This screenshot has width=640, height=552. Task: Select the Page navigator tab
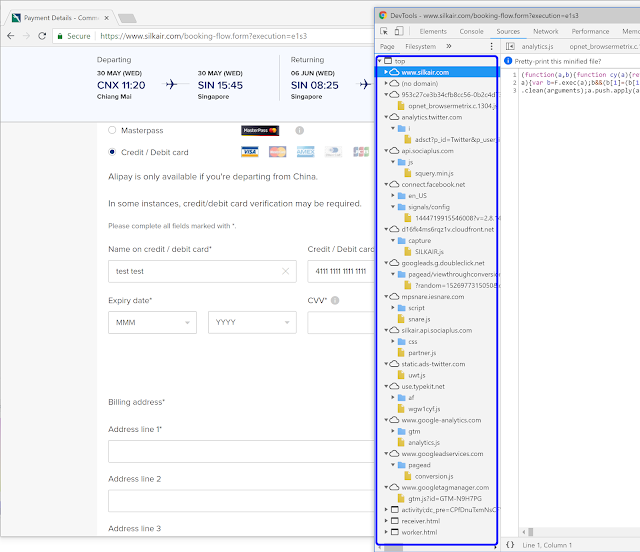pos(387,47)
